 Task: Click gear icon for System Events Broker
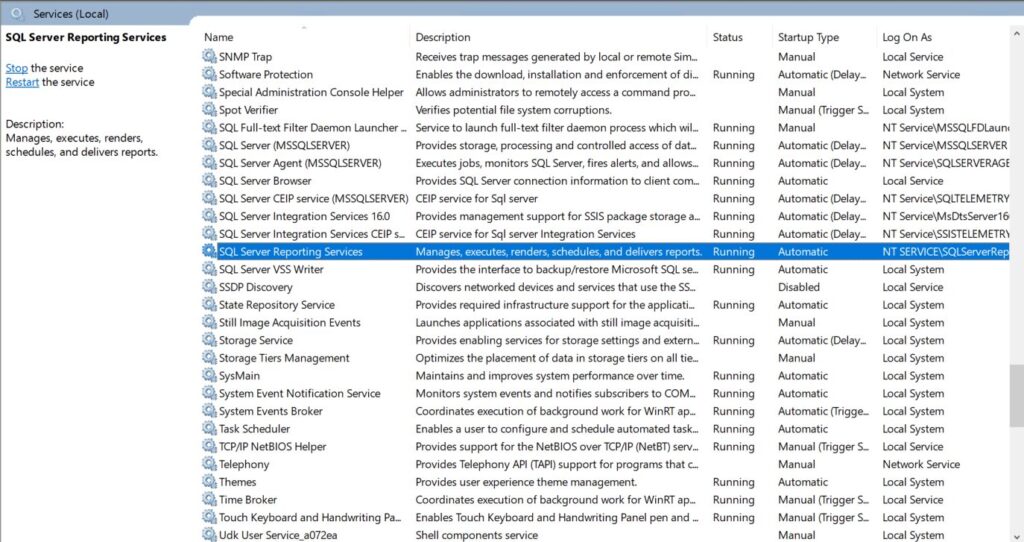coord(209,410)
